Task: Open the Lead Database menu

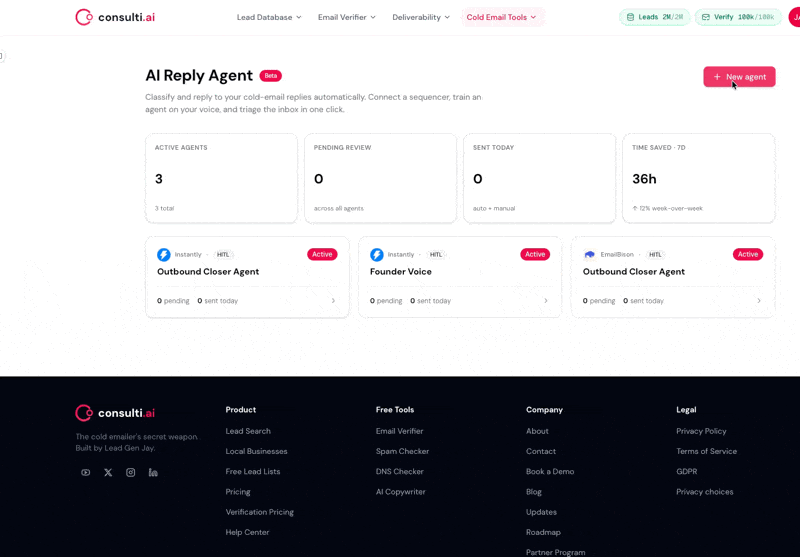Action: (x=269, y=17)
